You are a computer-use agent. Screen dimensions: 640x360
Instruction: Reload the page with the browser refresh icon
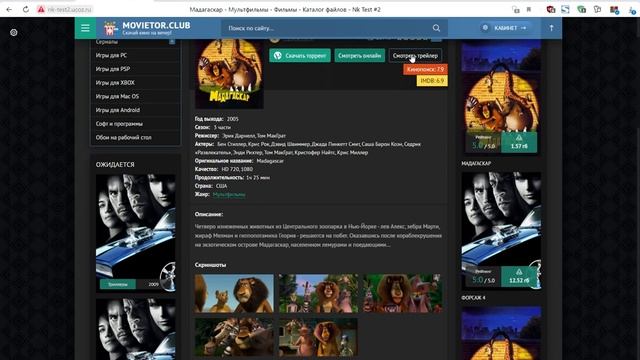click(x=26, y=9)
